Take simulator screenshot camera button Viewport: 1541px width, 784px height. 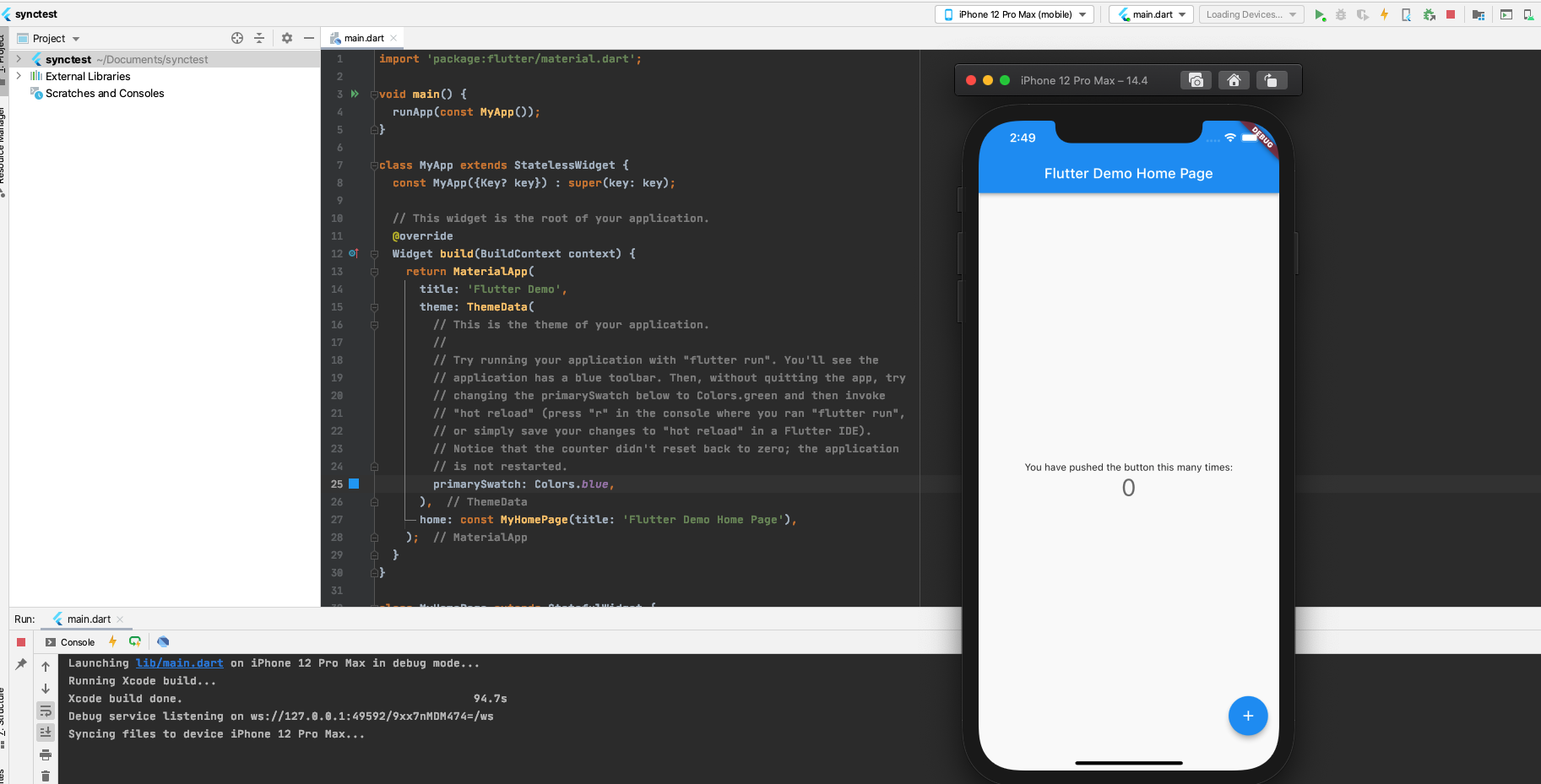(x=1196, y=80)
